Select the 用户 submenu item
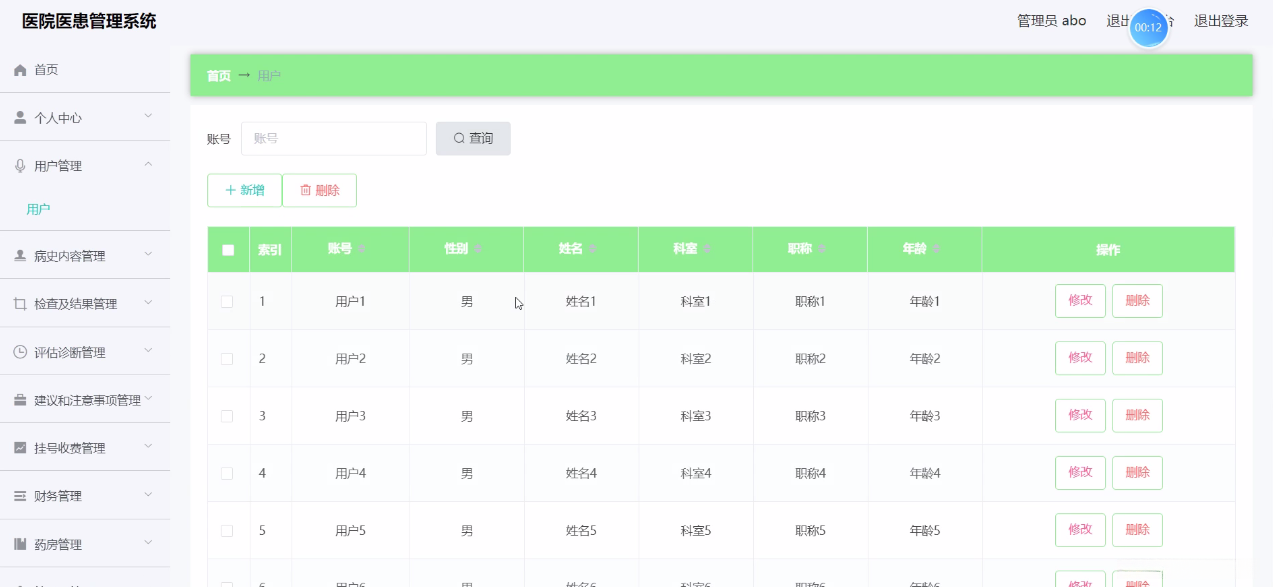The image size is (1273, 587). coord(85,209)
